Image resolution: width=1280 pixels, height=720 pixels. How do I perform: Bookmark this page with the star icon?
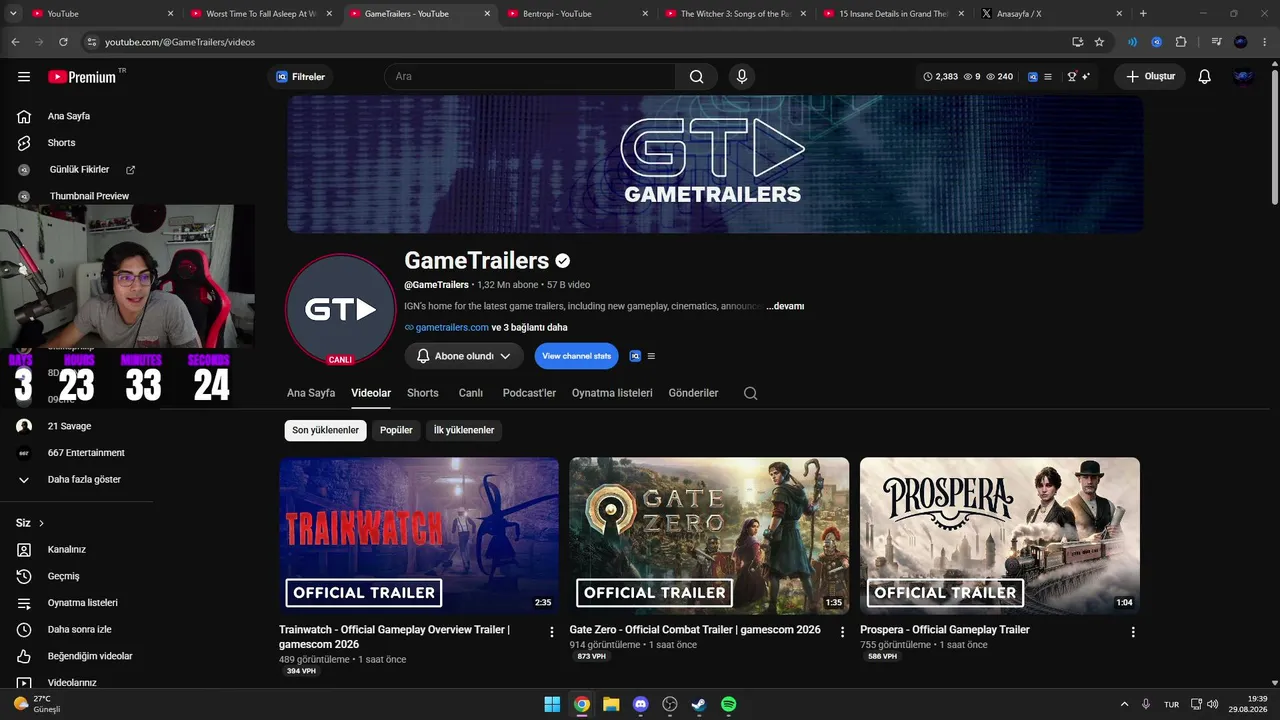pos(1099,42)
